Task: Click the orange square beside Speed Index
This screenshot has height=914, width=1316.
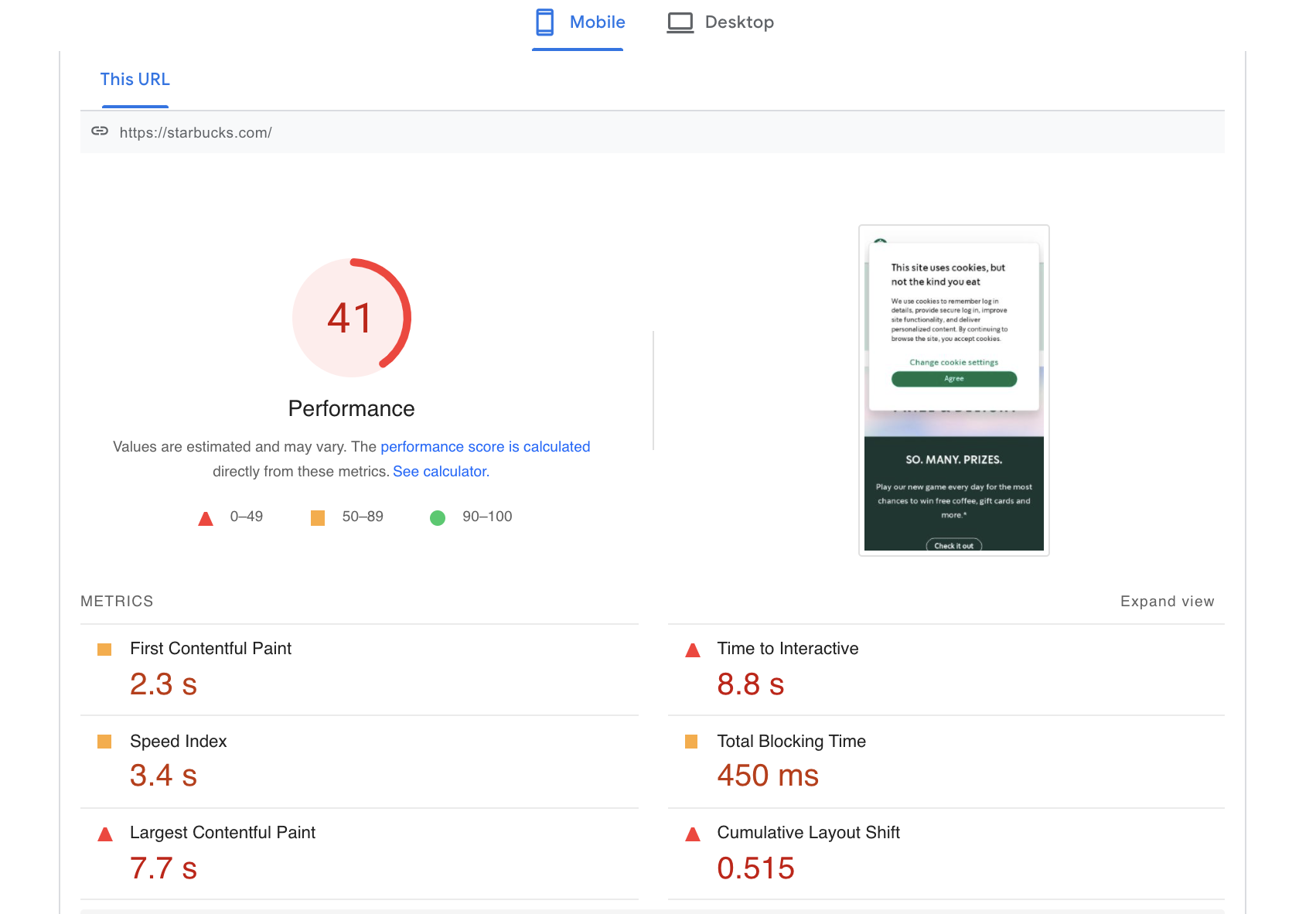Action: 104,742
